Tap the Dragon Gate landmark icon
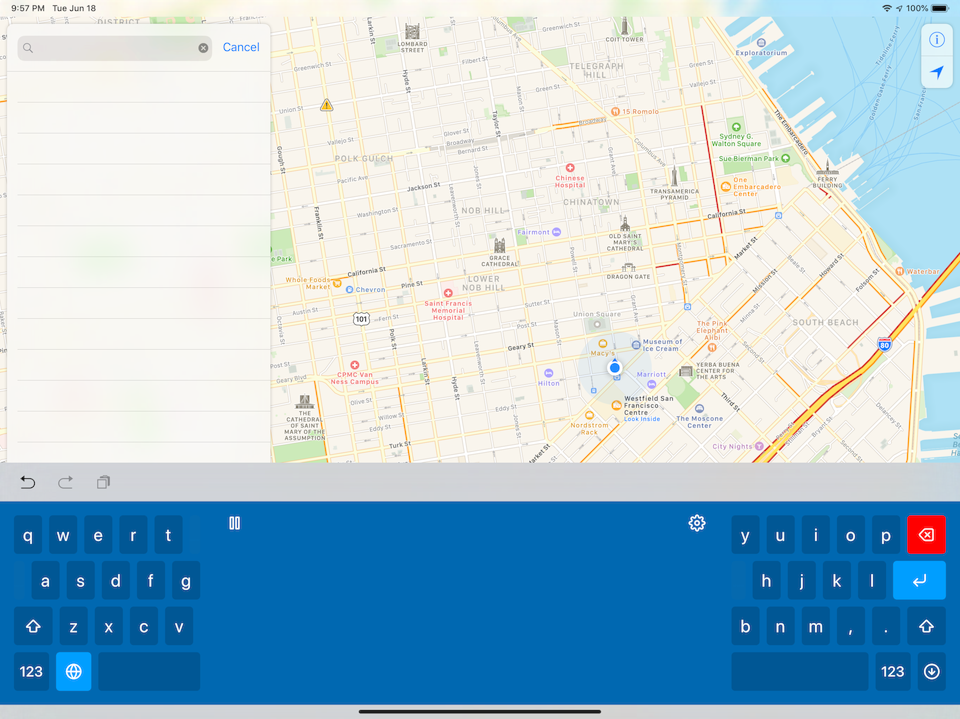960x719 pixels. [x=628, y=267]
